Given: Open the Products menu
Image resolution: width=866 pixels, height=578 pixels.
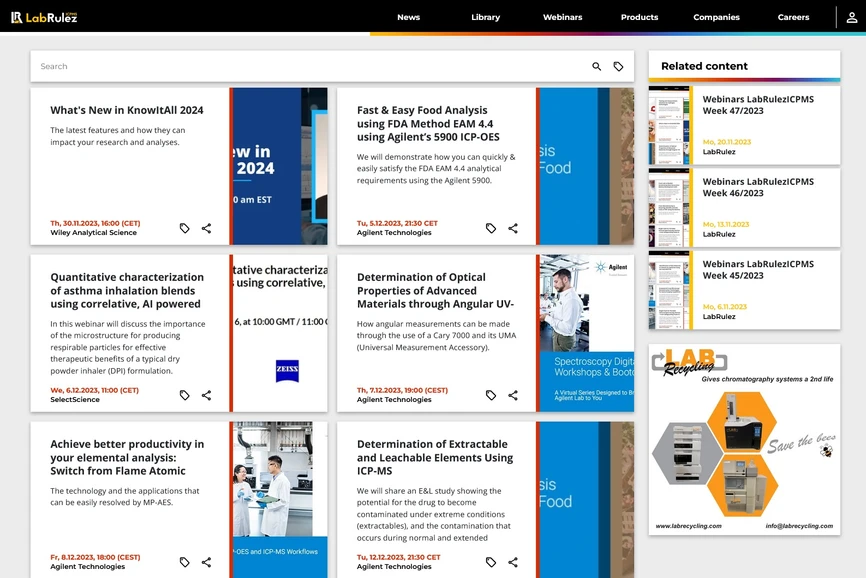Looking at the screenshot, I should (640, 17).
